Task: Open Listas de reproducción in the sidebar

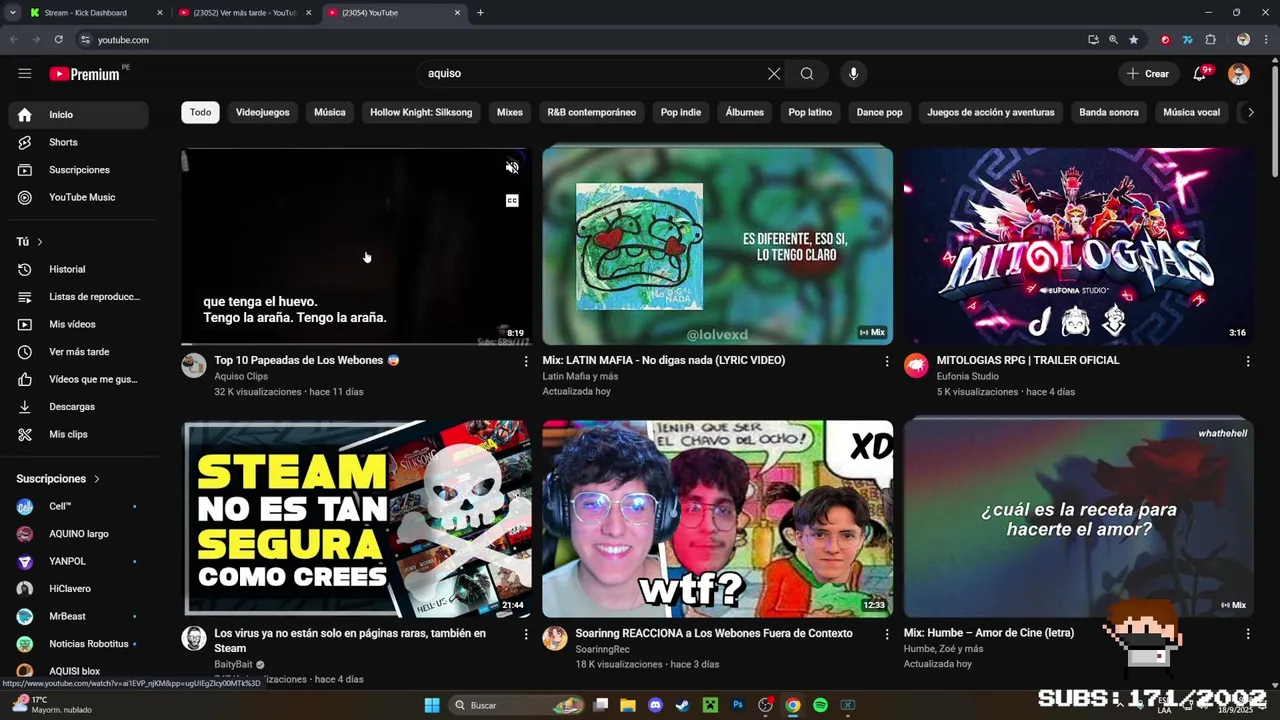Action: 78,297
